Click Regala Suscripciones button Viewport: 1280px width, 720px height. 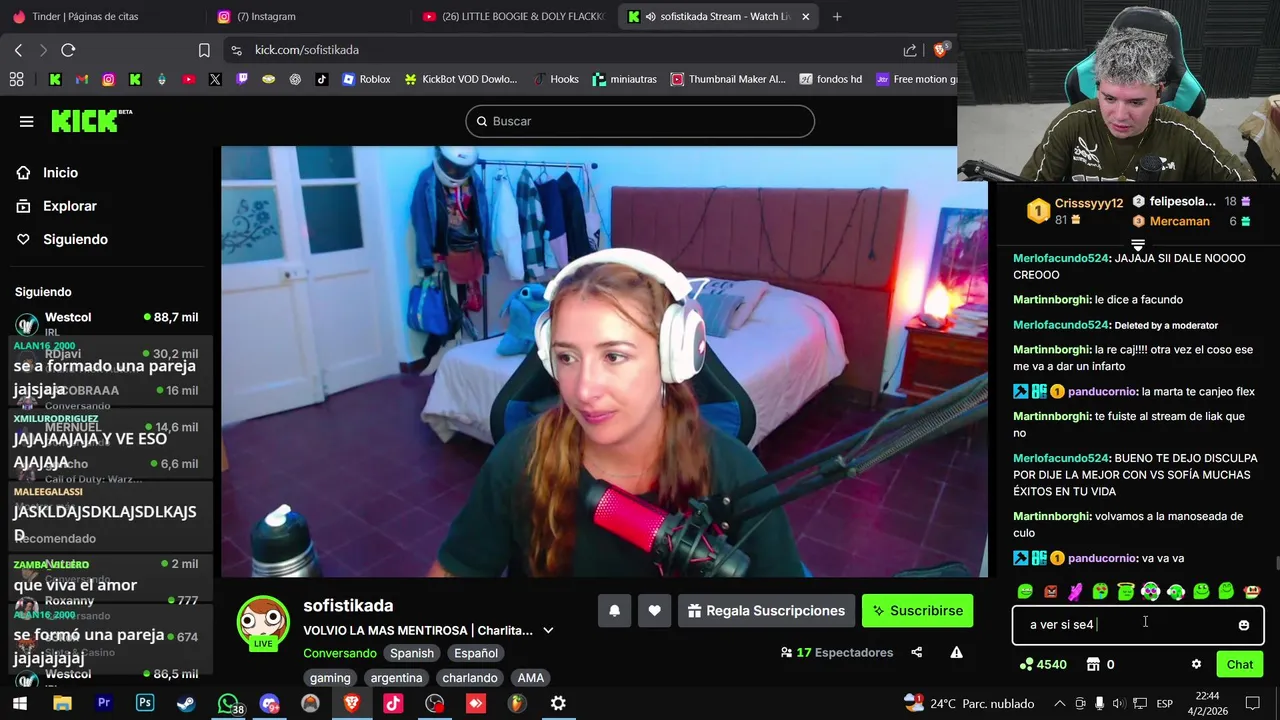tap(766, 611)
